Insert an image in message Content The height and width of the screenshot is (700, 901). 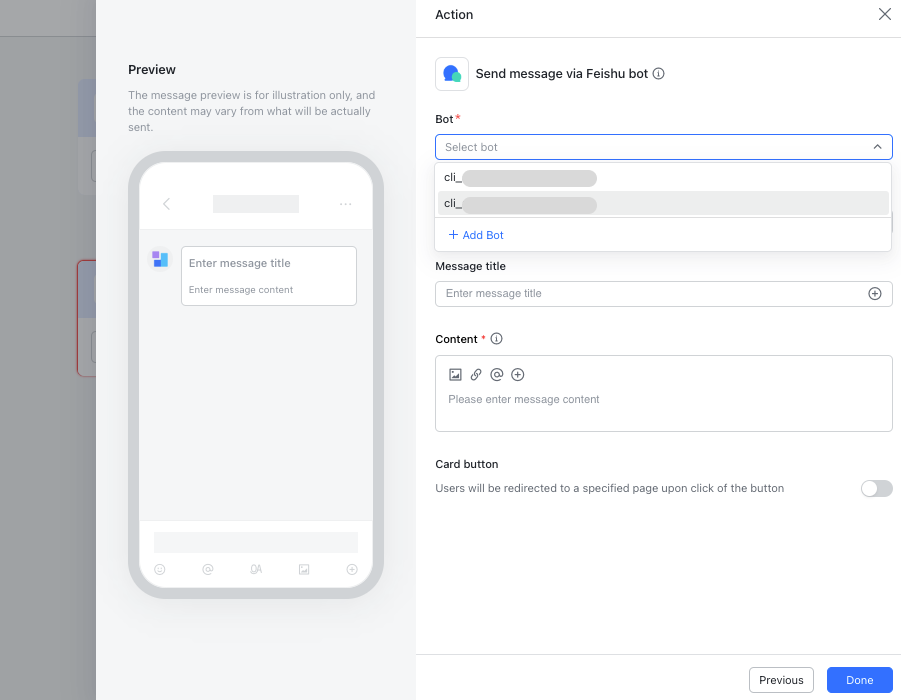click(455, 374)
